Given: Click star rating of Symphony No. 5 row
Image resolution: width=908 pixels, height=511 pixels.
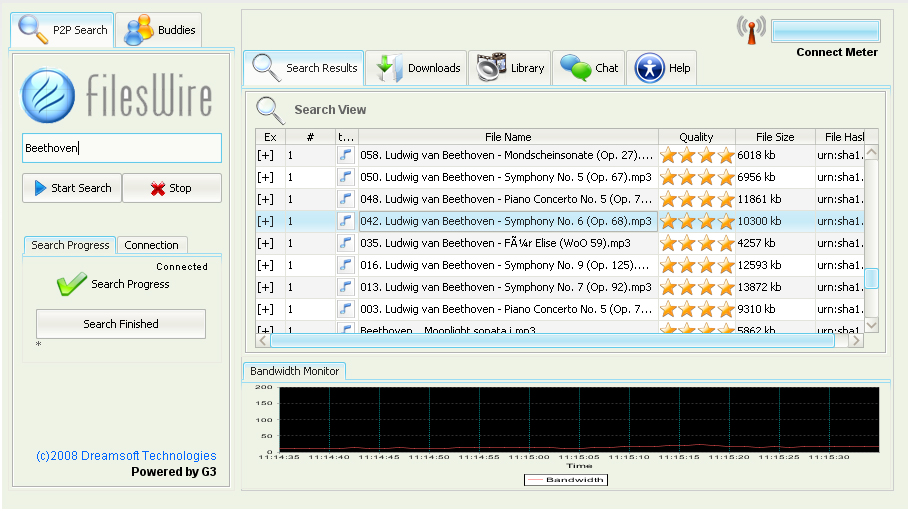Looking at the screenshot, I should [x=697, y=177].
